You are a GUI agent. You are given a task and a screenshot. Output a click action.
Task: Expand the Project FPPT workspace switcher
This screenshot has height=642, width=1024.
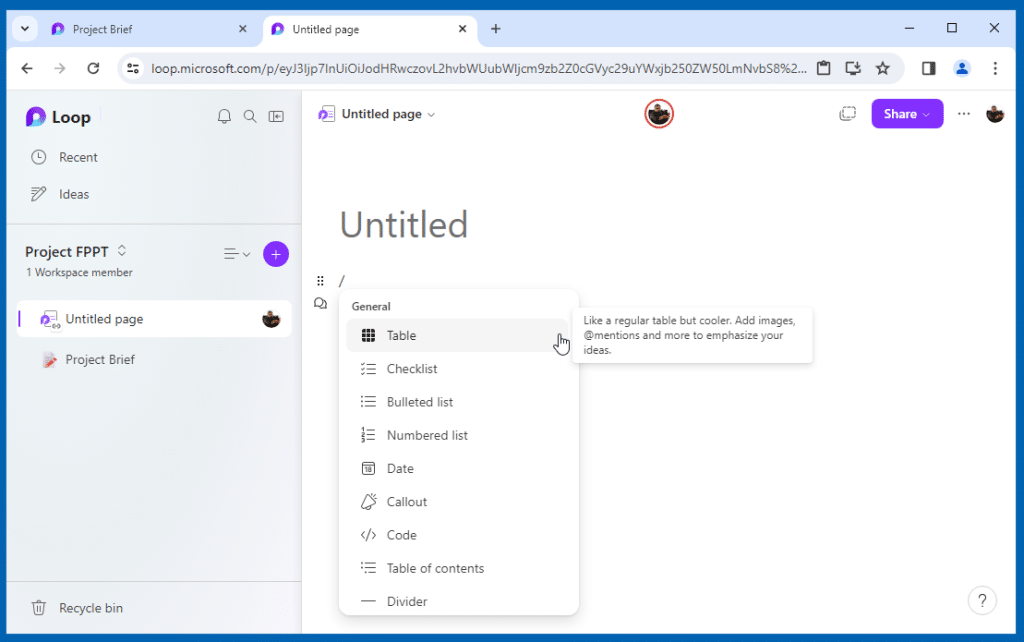click(x=122, y=251)
